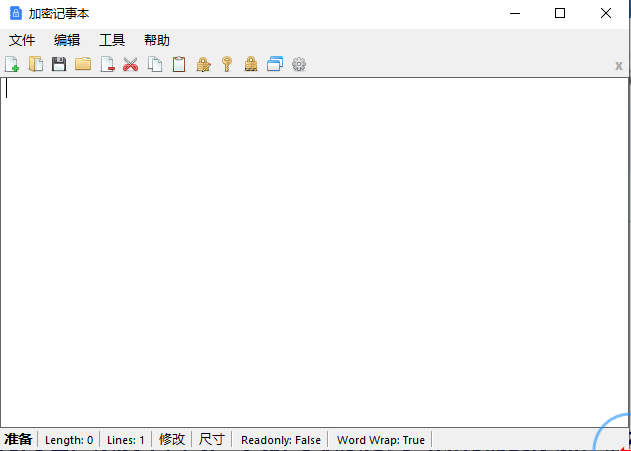Viewport: 631px width, 451px height.
Task: Click the new document icon with green plus
Action: click(12, 64)
